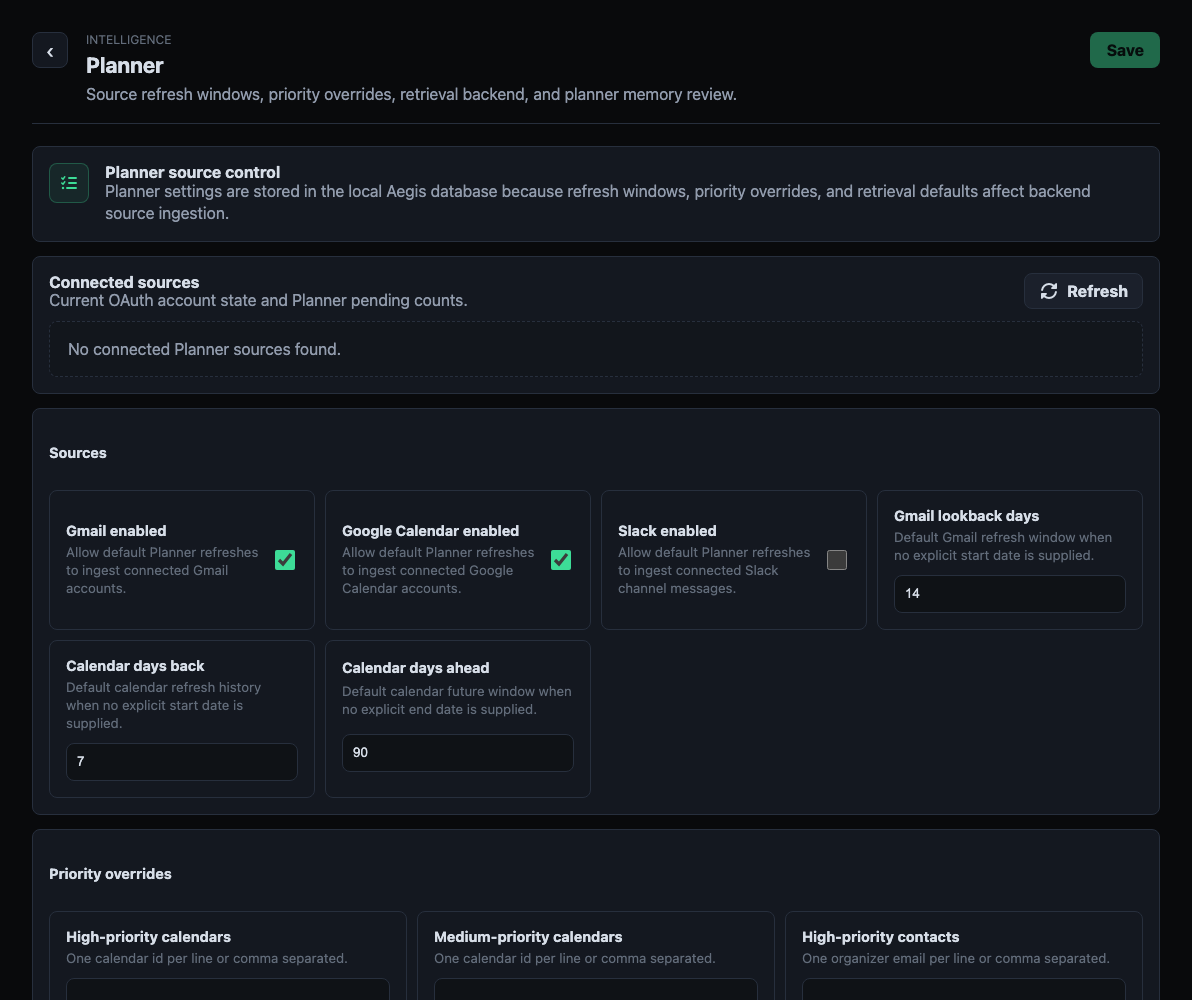Click the Planner source control title

[x=192, y=173]
